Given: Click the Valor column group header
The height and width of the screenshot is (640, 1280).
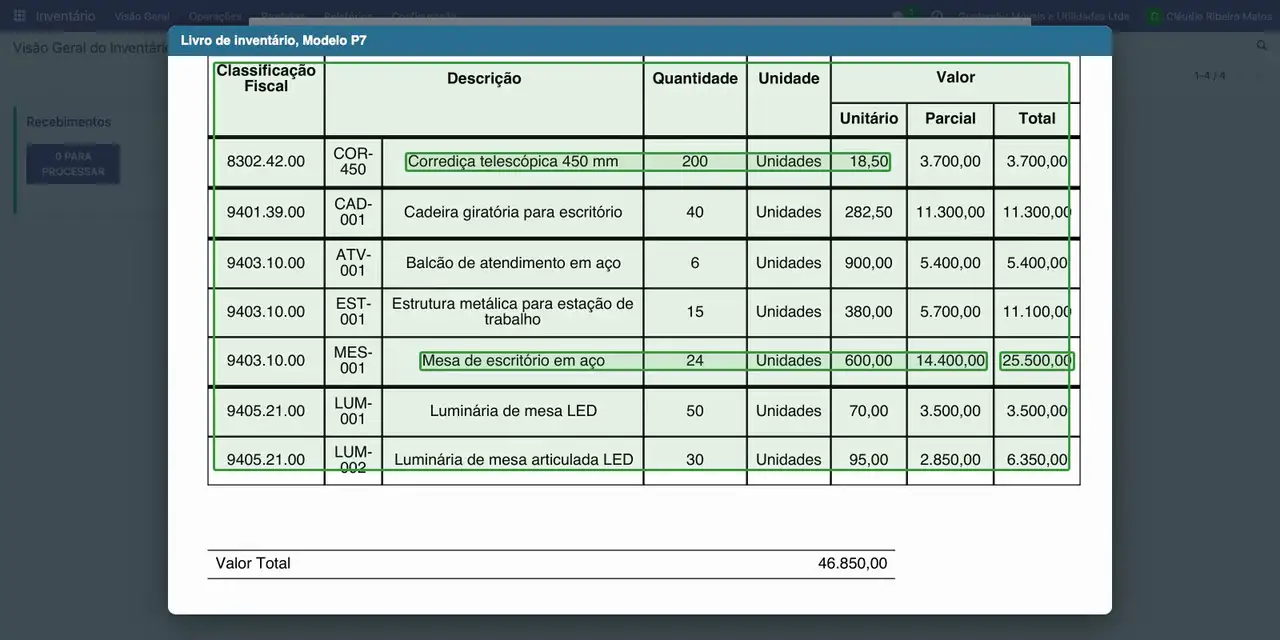Looking at the screenshot, I should click(x=955, y=77).
